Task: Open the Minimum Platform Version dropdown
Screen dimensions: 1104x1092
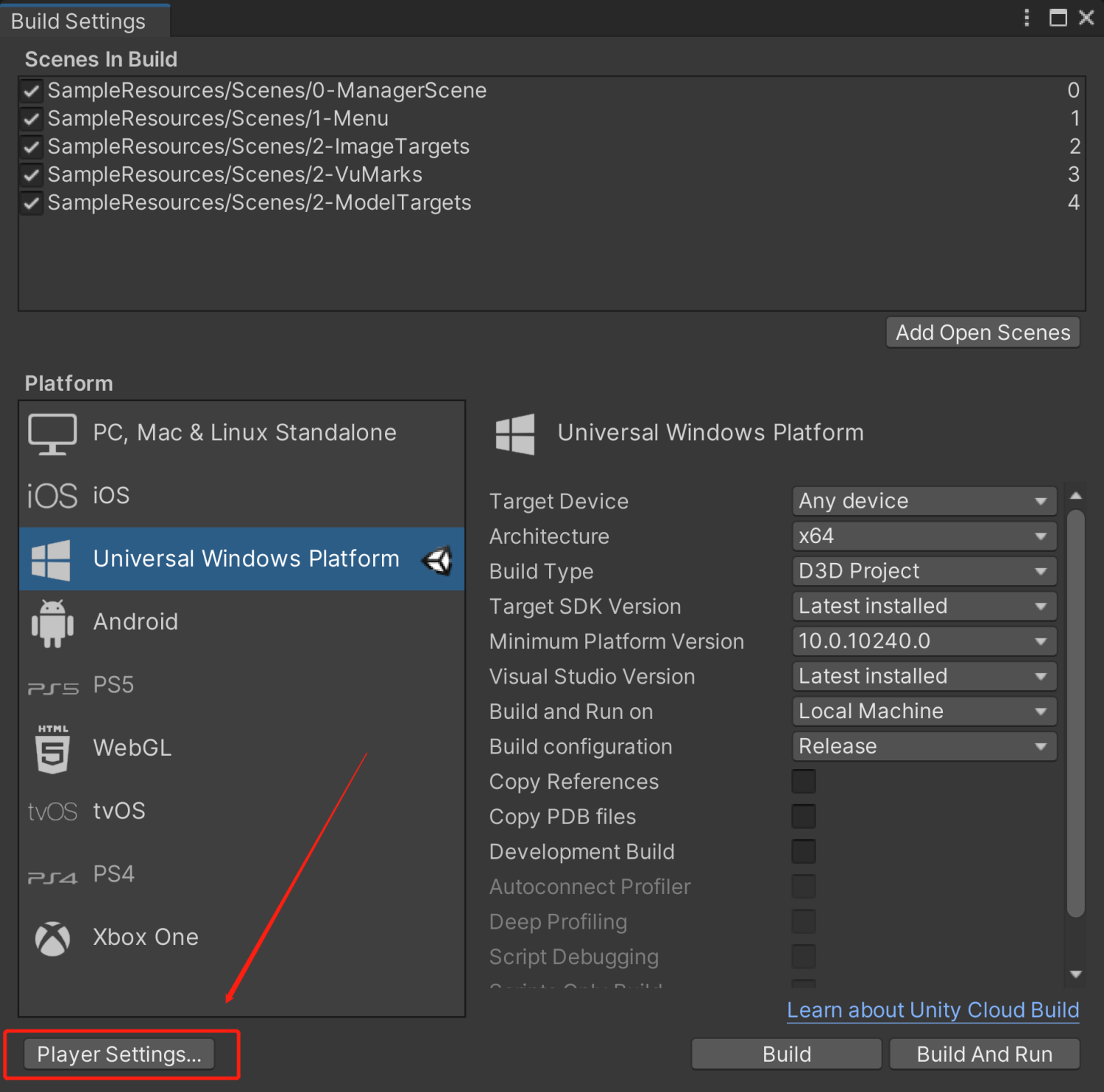Action: pyautogui.click(x=924, y=641)
